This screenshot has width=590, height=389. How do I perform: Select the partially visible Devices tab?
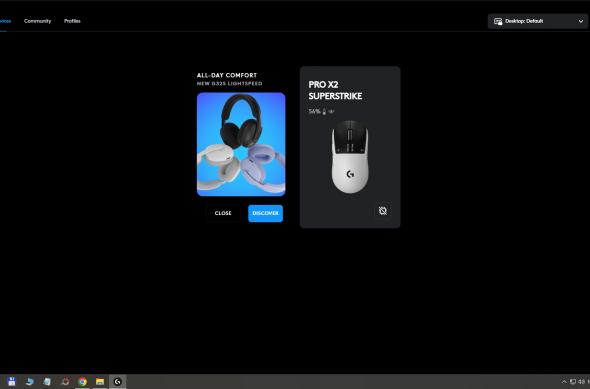(x=5, y=21)
